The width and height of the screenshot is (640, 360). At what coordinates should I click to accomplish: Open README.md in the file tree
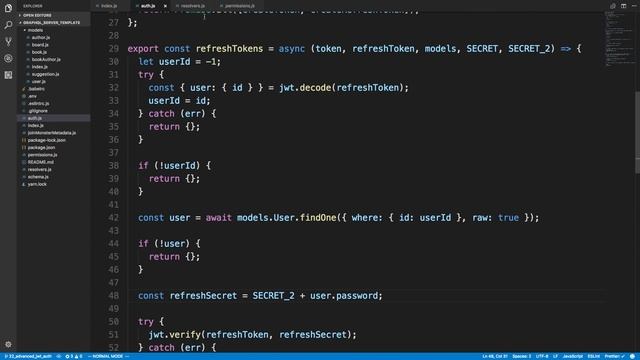(x=40, y=162)
